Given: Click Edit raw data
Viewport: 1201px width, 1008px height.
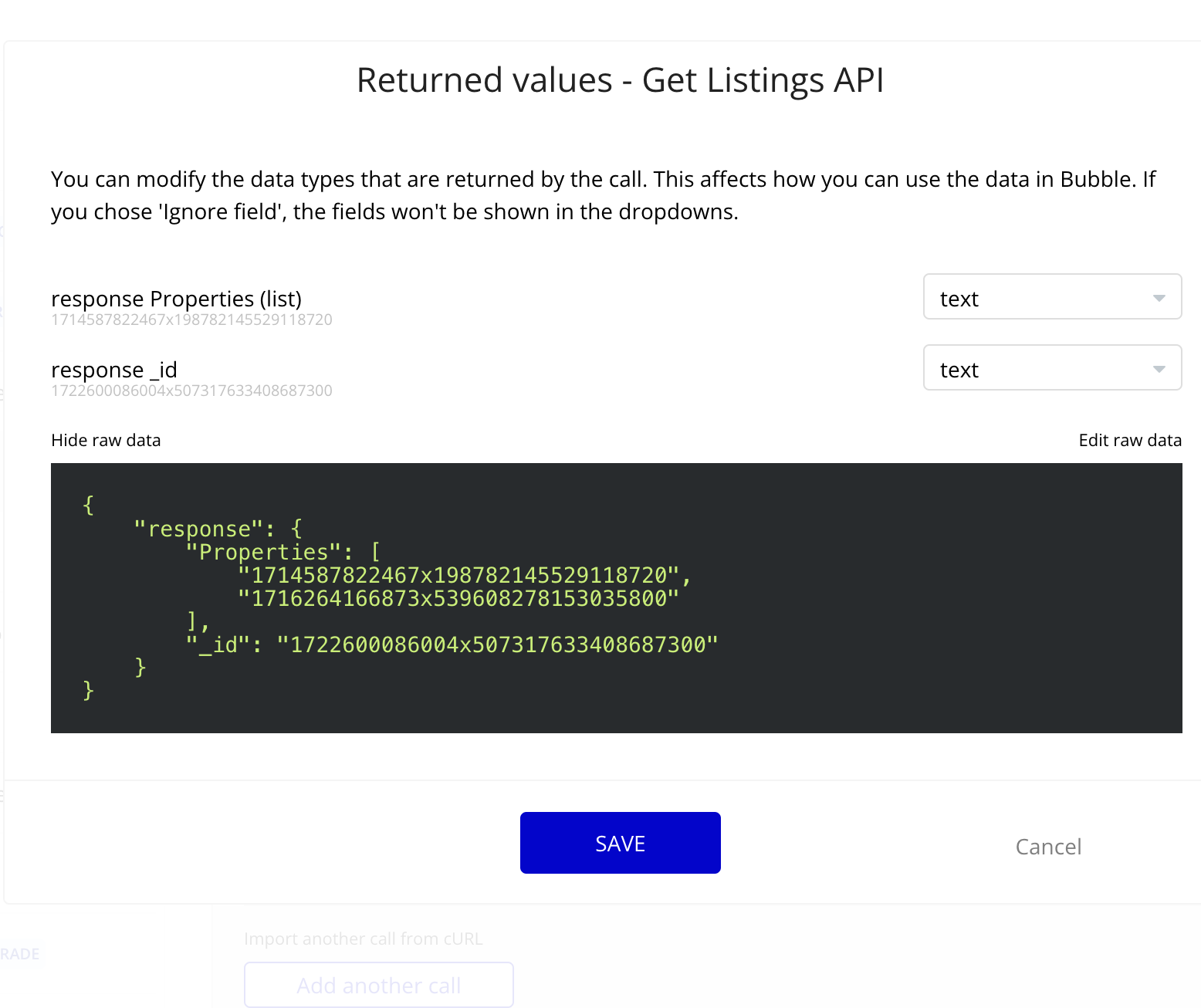Looking at the screenshot, I should click(x=1129, y=440).
